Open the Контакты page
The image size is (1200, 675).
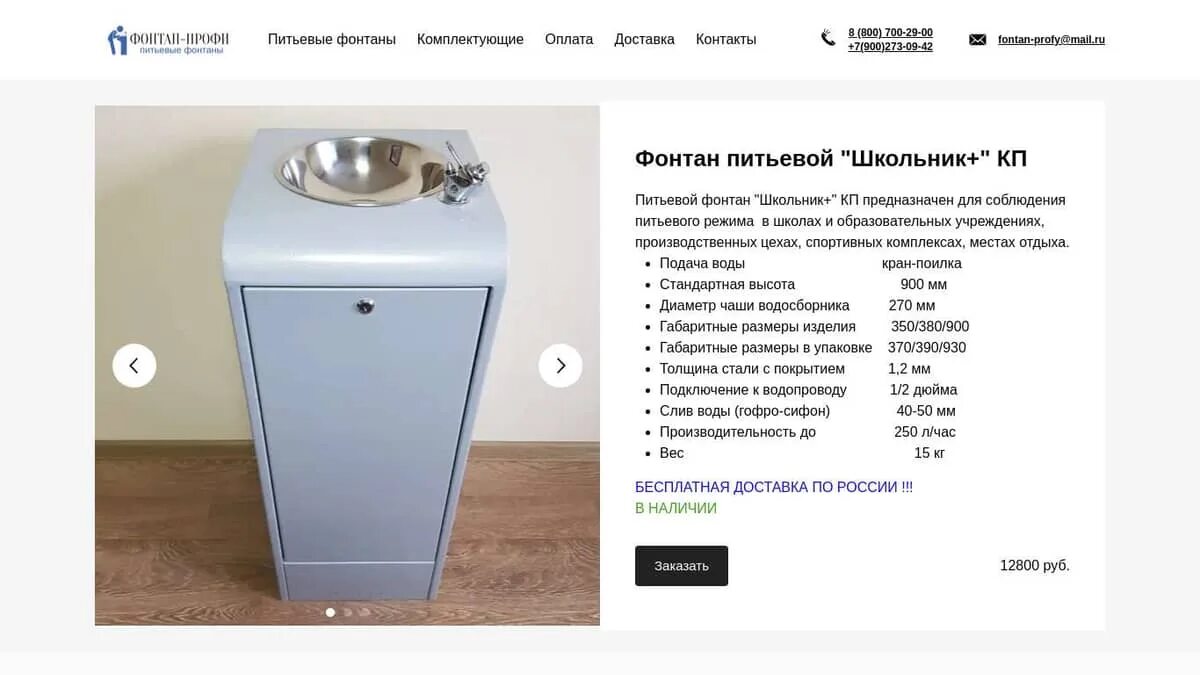(726, 40)
